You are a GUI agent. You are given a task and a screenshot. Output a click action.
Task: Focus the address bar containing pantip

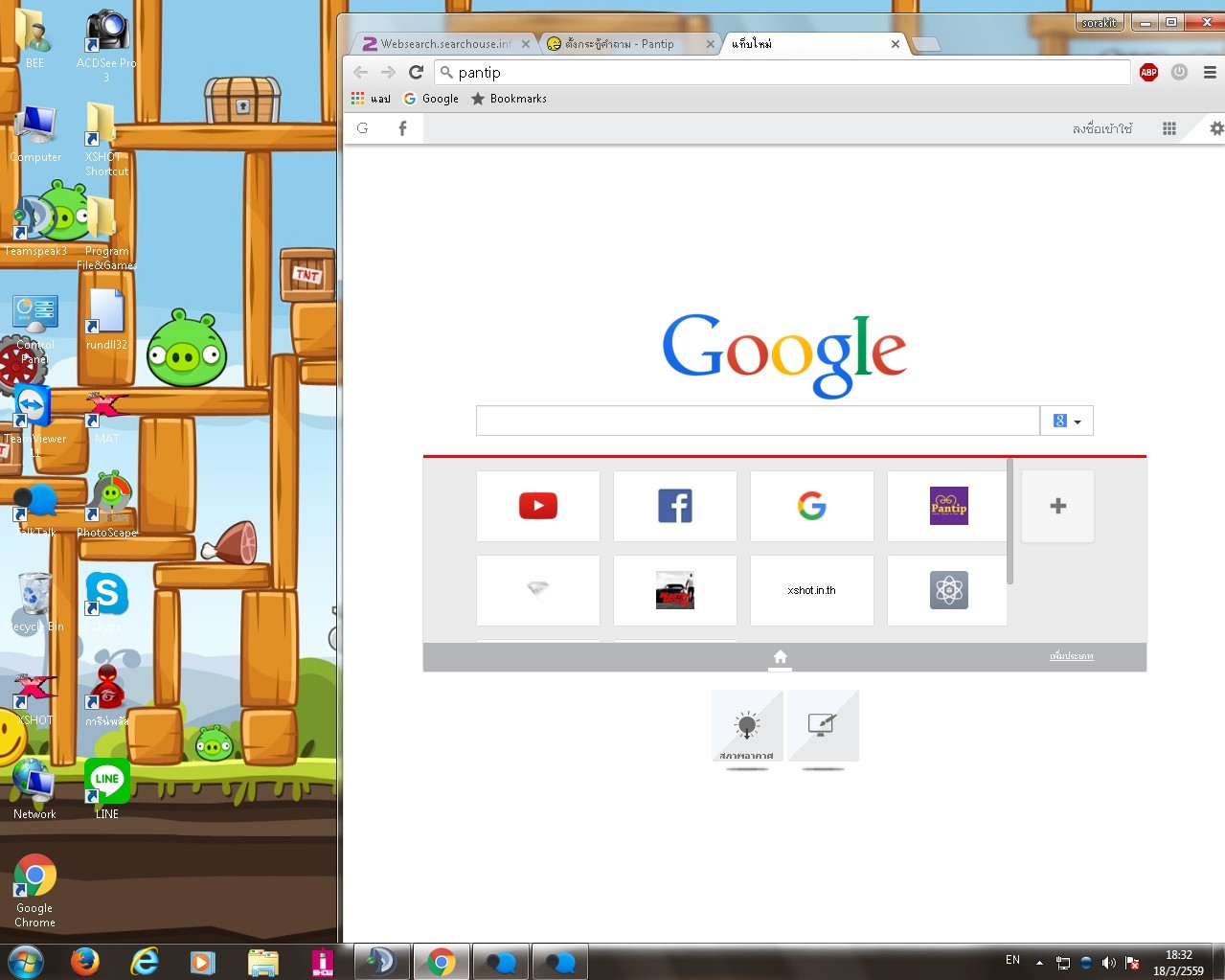click(783, 72)
